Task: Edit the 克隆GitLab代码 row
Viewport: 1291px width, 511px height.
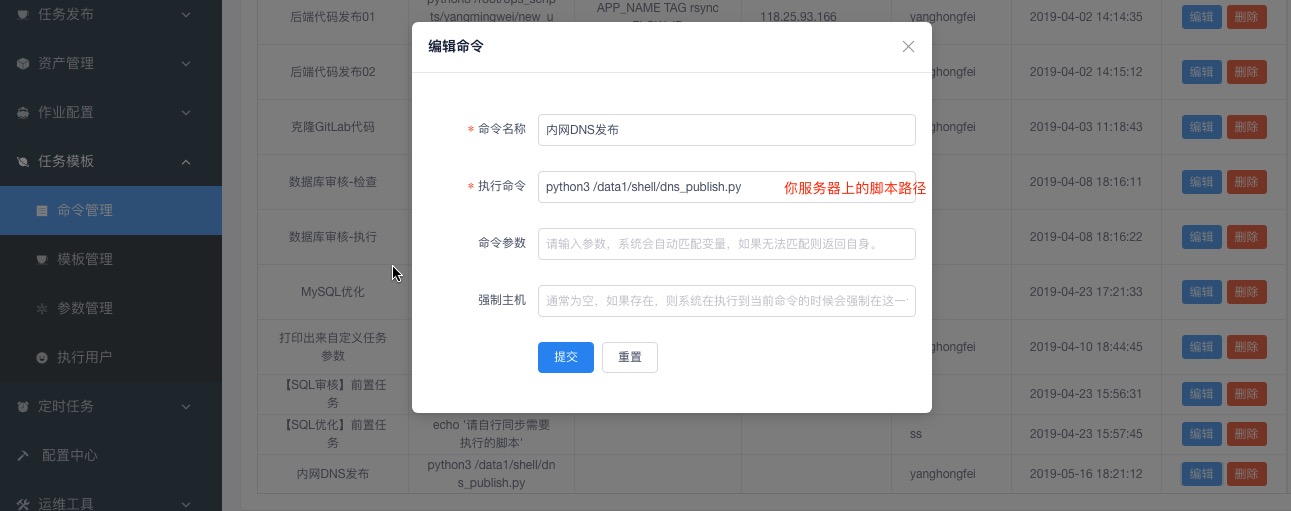Action: tap(1202, 127)
